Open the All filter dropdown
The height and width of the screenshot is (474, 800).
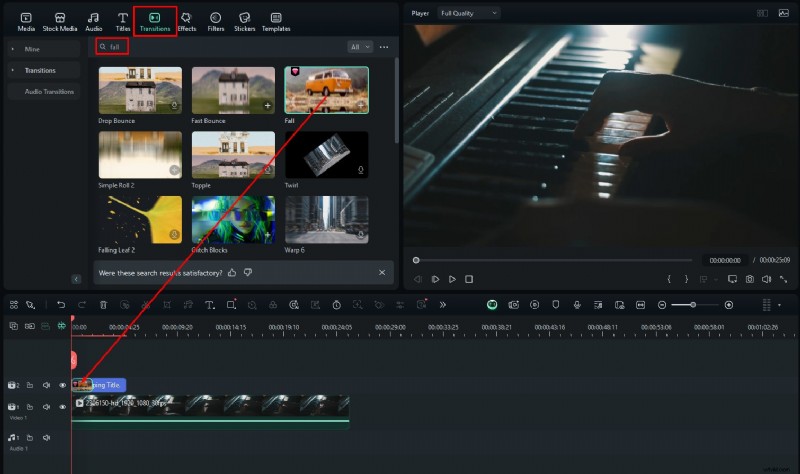click(x=359, y=47)
